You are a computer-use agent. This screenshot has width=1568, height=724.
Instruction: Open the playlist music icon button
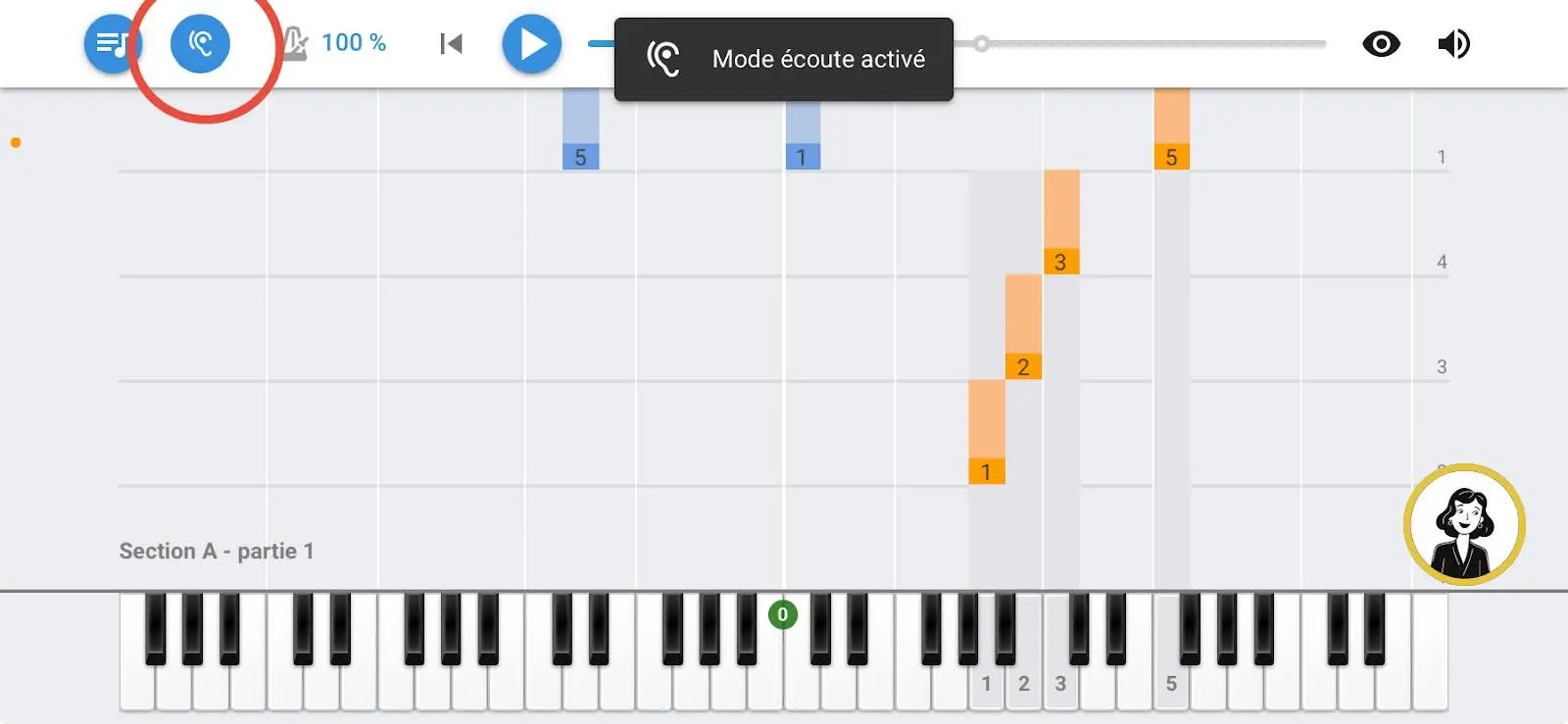(110, 44)
